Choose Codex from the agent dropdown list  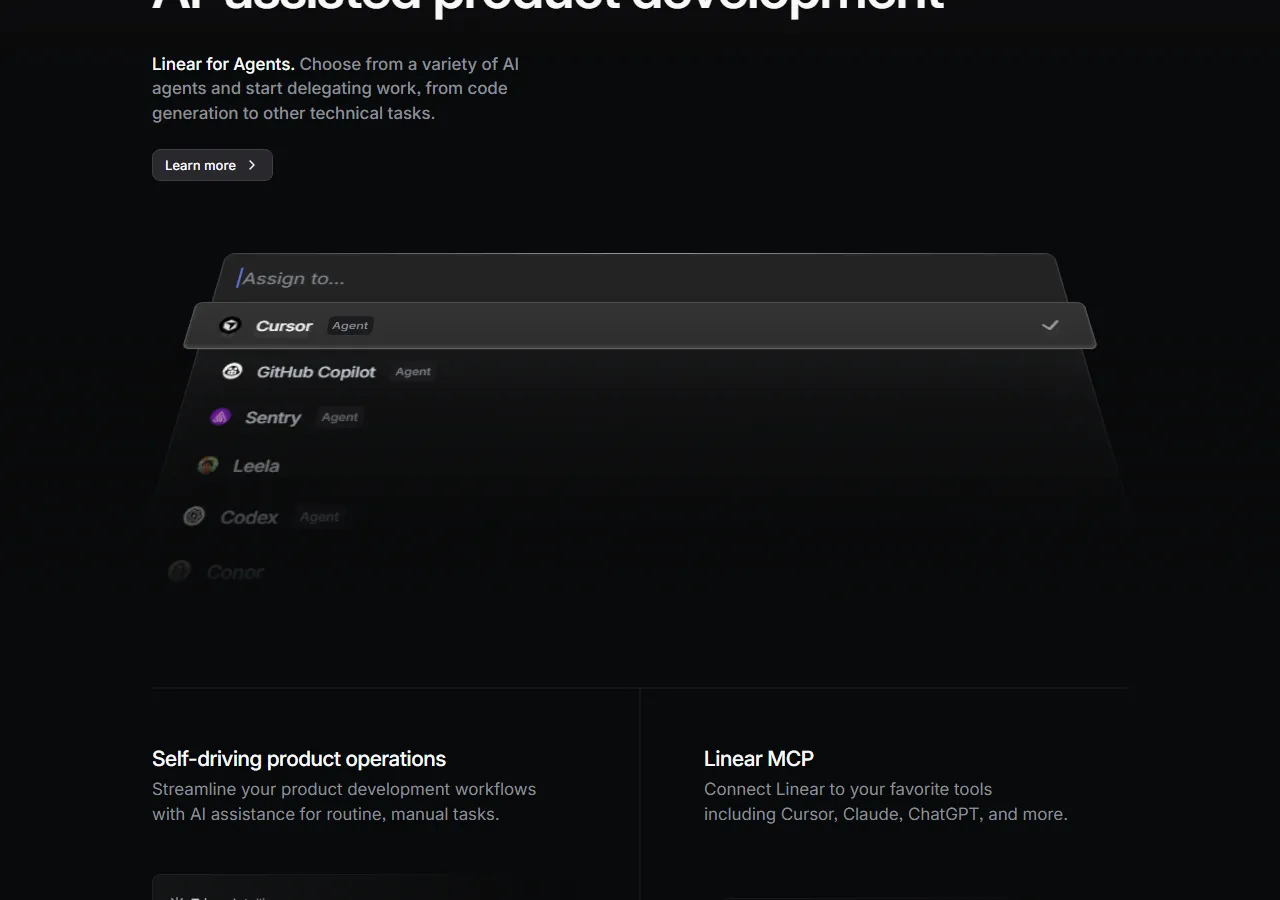click(248, 516)
